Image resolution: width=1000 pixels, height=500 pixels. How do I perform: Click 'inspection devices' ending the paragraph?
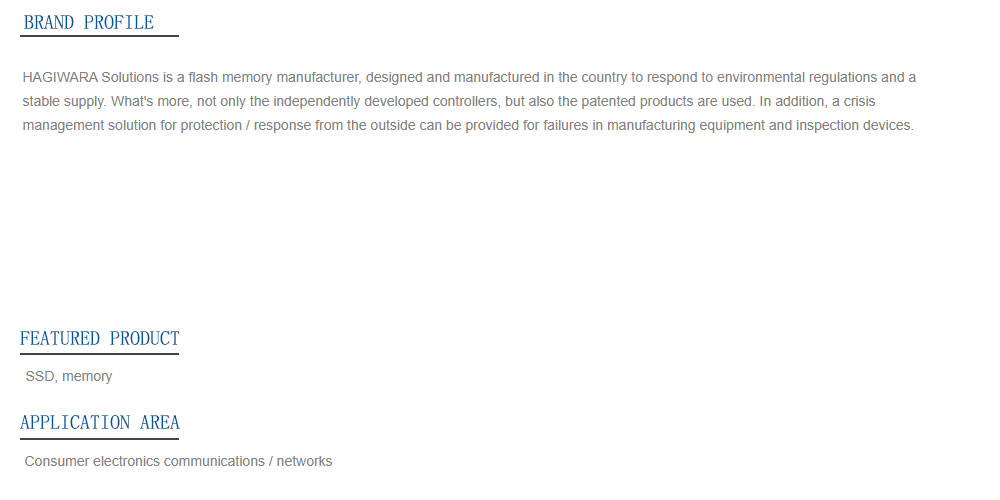tap(855, 126)
